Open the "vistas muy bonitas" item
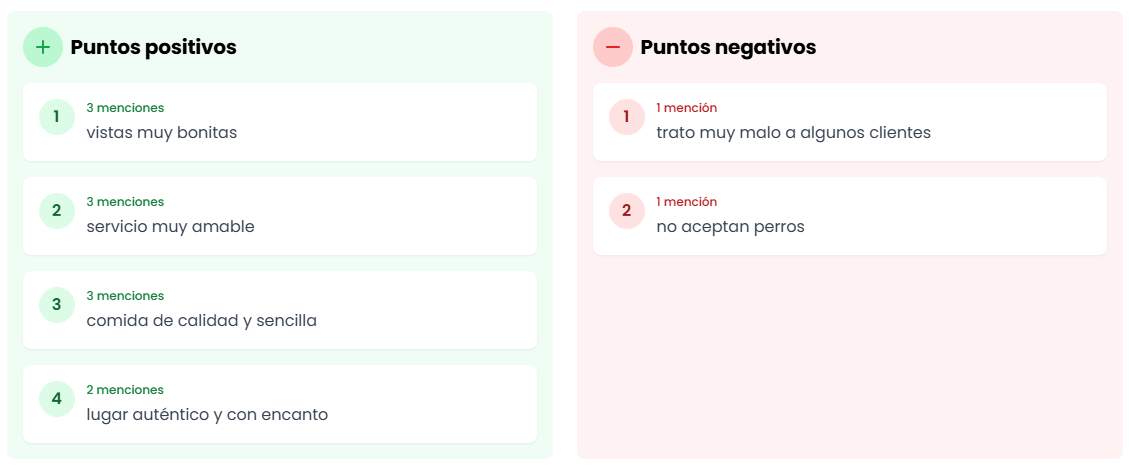 (162, 133)
